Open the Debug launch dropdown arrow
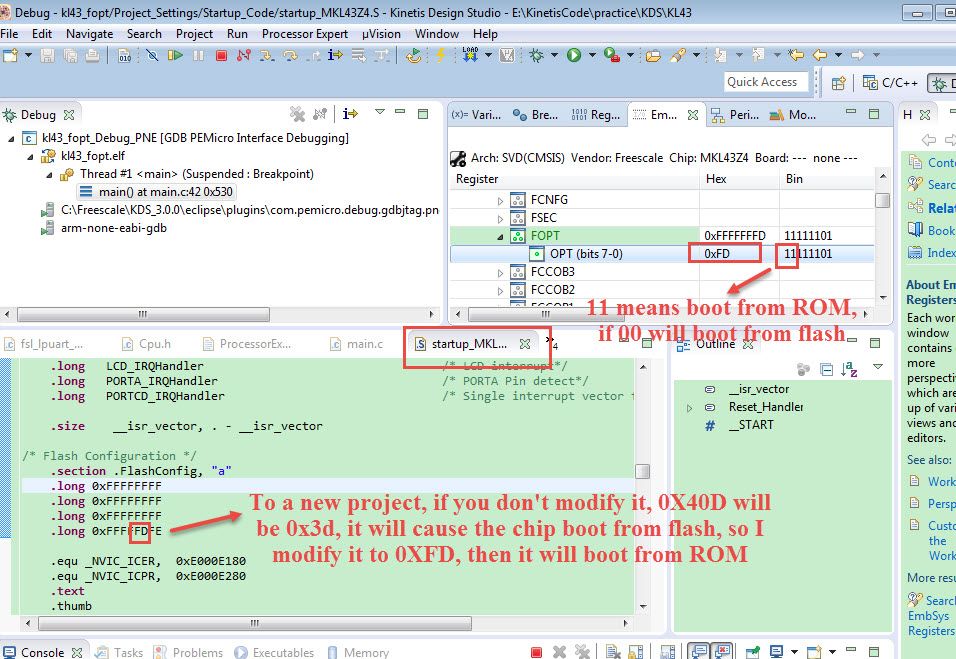 554,55
